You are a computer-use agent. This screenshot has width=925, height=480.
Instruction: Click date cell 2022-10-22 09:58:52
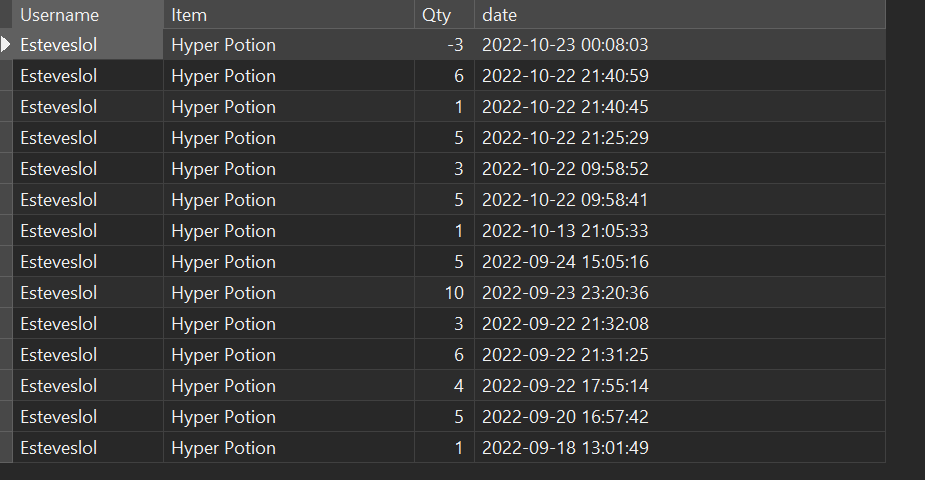coord(680,169)
